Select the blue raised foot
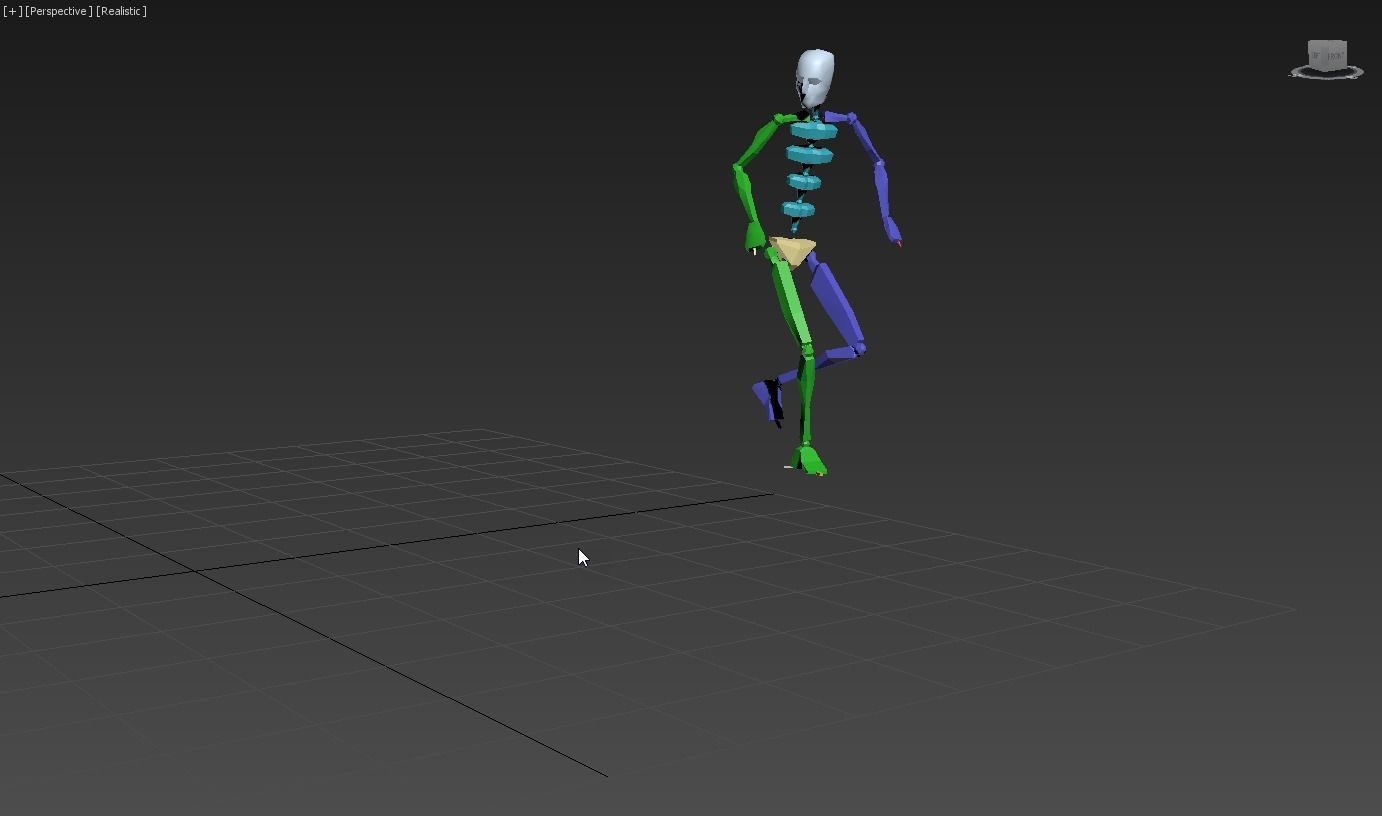1382x816 pixels. (x=767, y=399)
